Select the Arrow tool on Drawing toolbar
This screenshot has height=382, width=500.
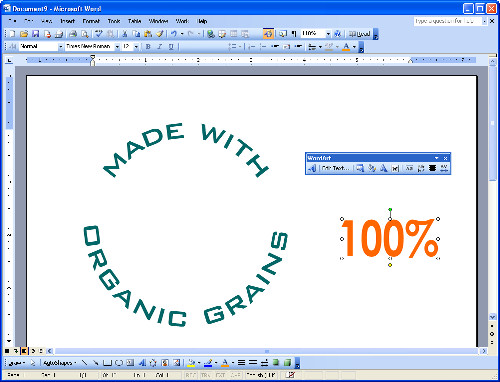pyautogui.click(x=96, y=362)
